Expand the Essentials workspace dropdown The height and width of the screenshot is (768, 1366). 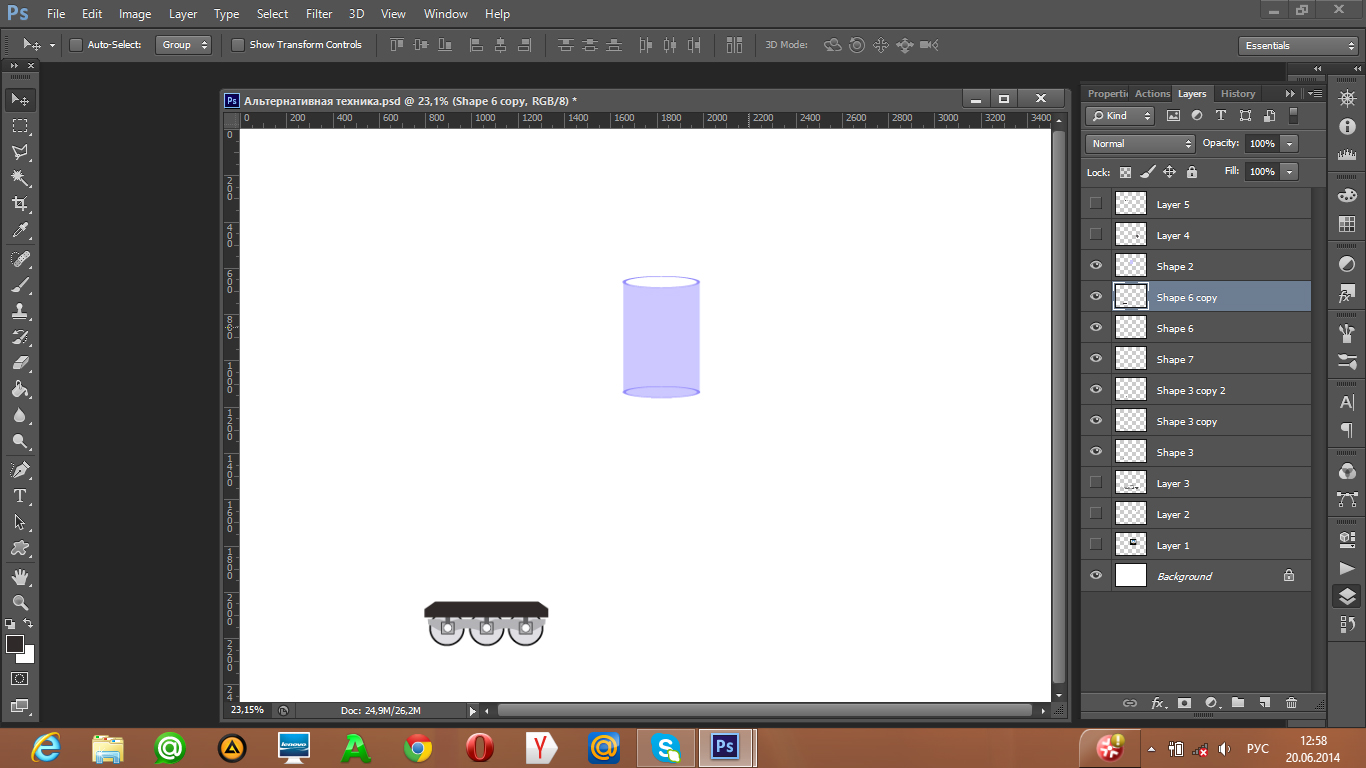pyautogui.click(x=1297, y=46)
